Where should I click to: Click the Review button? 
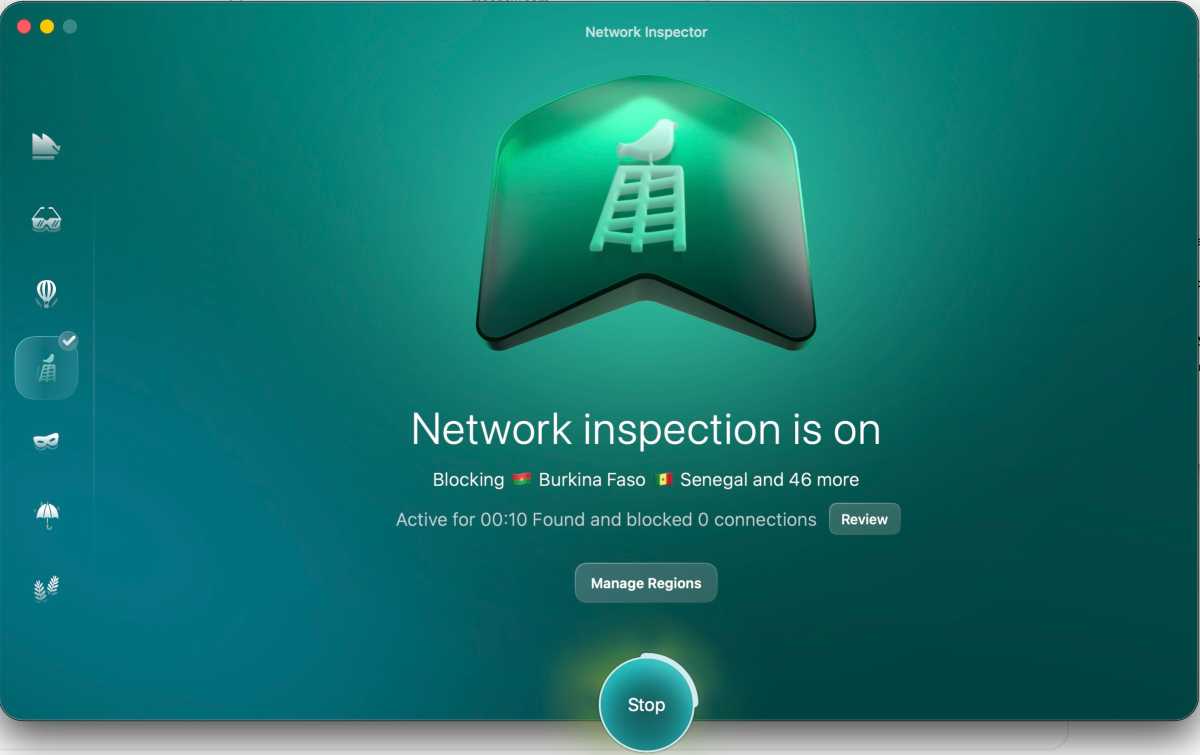(x=864, y=519)
